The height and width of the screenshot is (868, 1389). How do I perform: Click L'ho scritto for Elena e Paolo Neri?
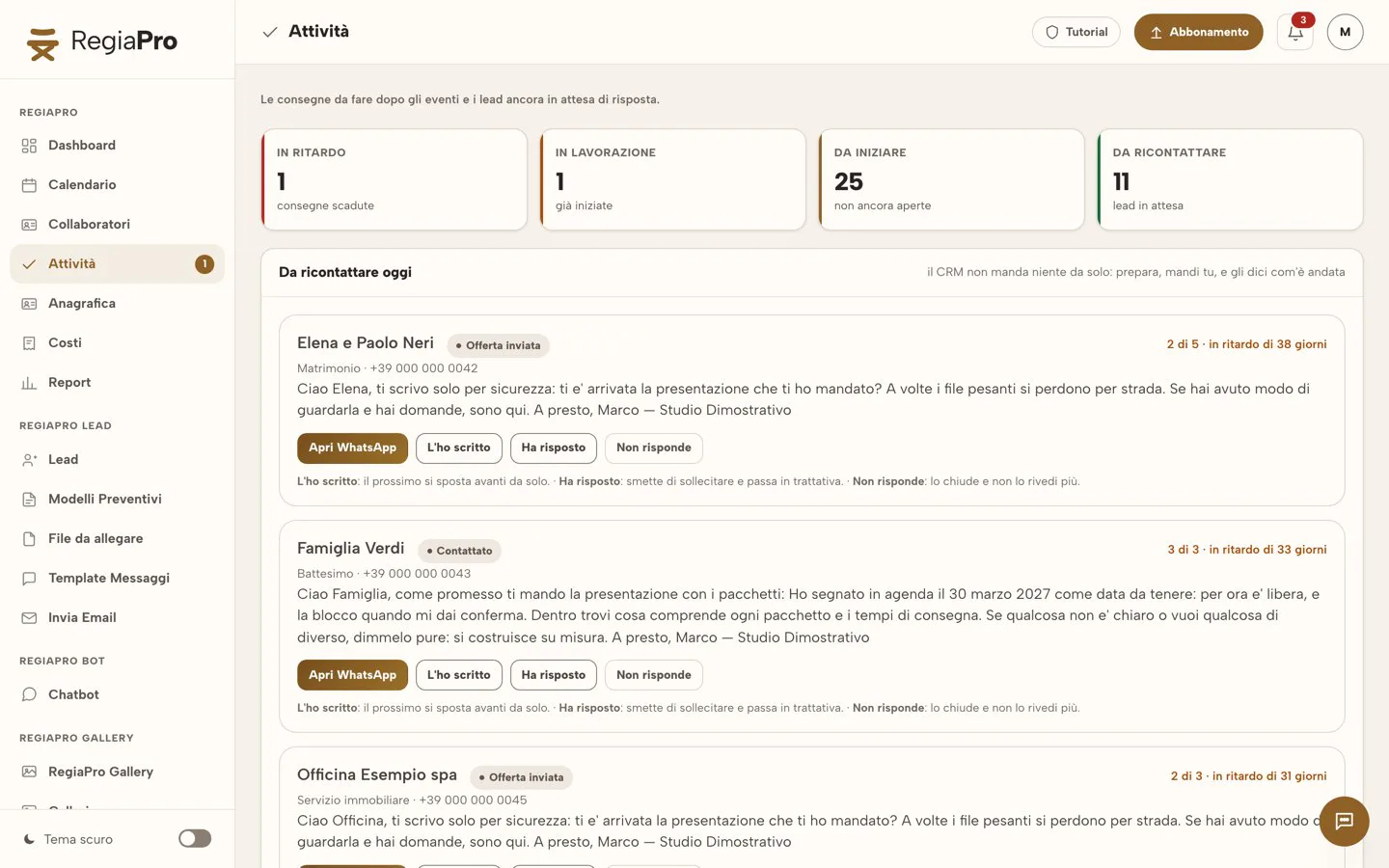pos(459,448)
